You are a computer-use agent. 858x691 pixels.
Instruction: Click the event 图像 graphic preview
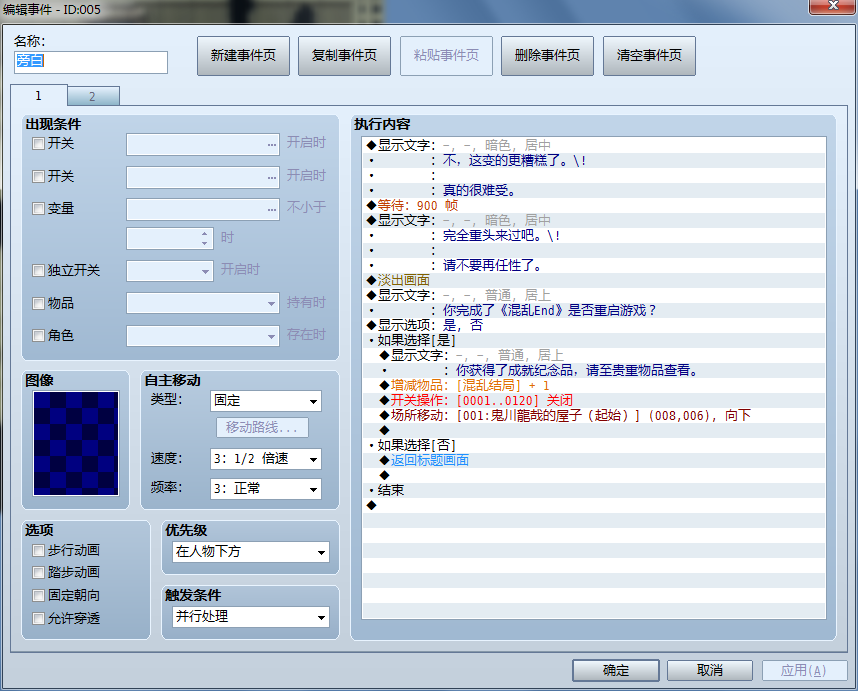76,443
